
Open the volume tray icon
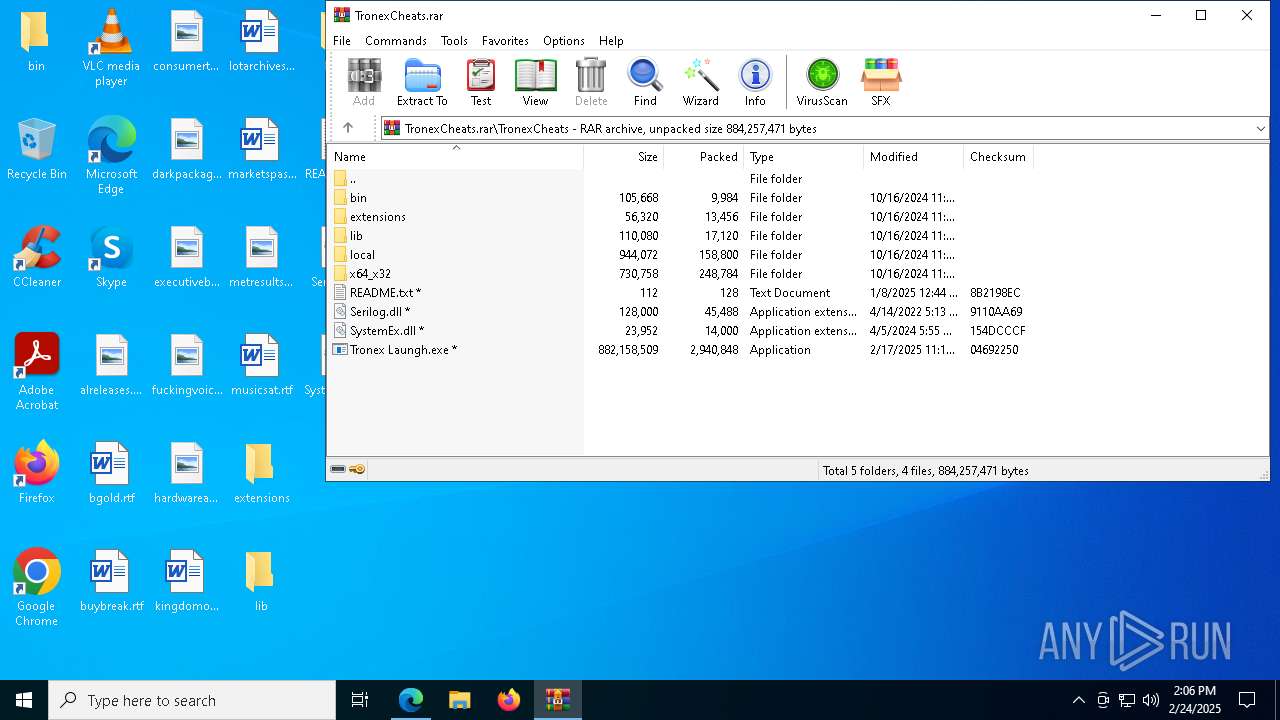[1151, 700]
